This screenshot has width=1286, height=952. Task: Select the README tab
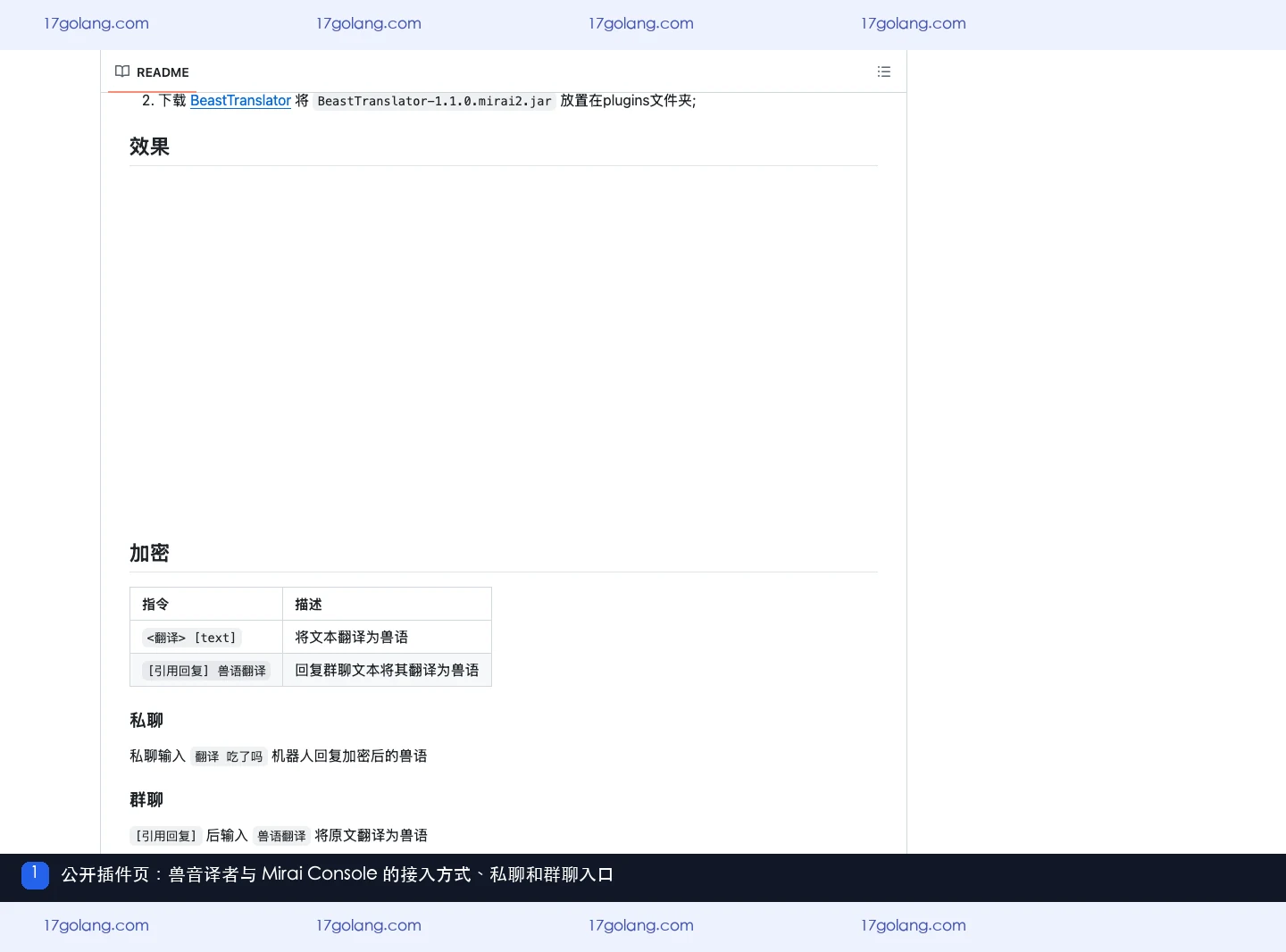point(152,71)
